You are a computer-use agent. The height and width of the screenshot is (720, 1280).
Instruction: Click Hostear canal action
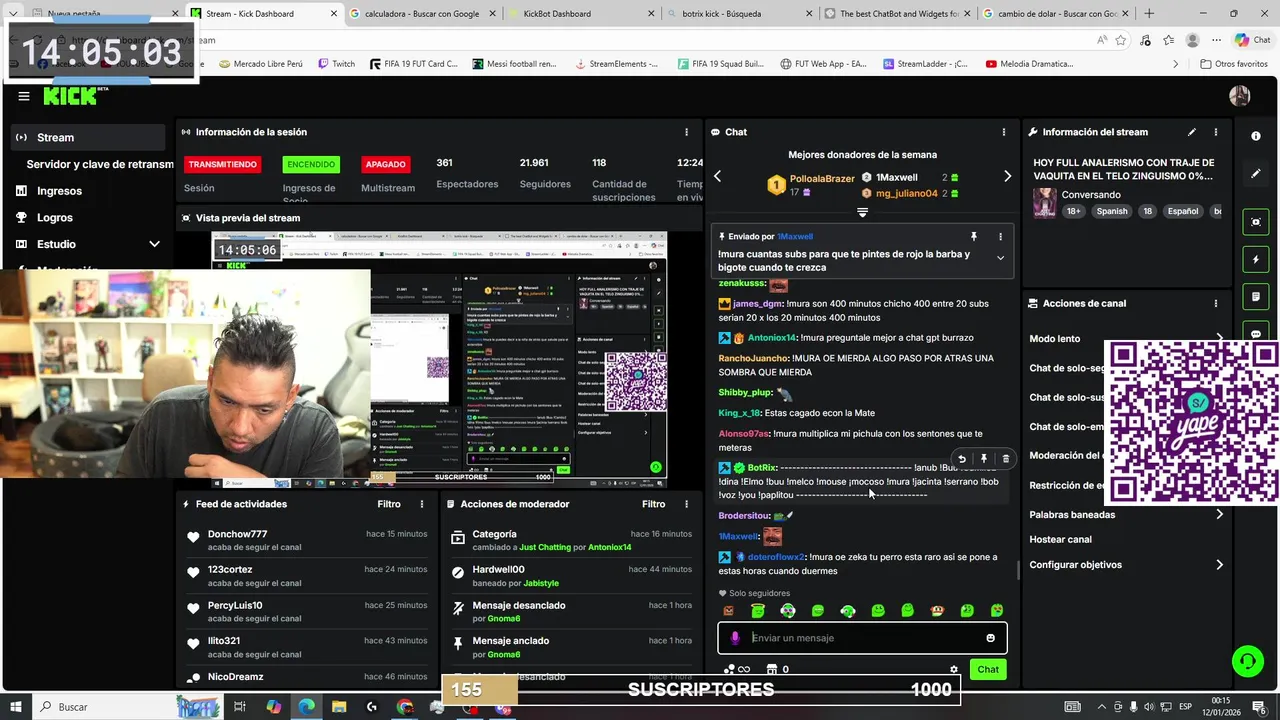coord(1061,540)
